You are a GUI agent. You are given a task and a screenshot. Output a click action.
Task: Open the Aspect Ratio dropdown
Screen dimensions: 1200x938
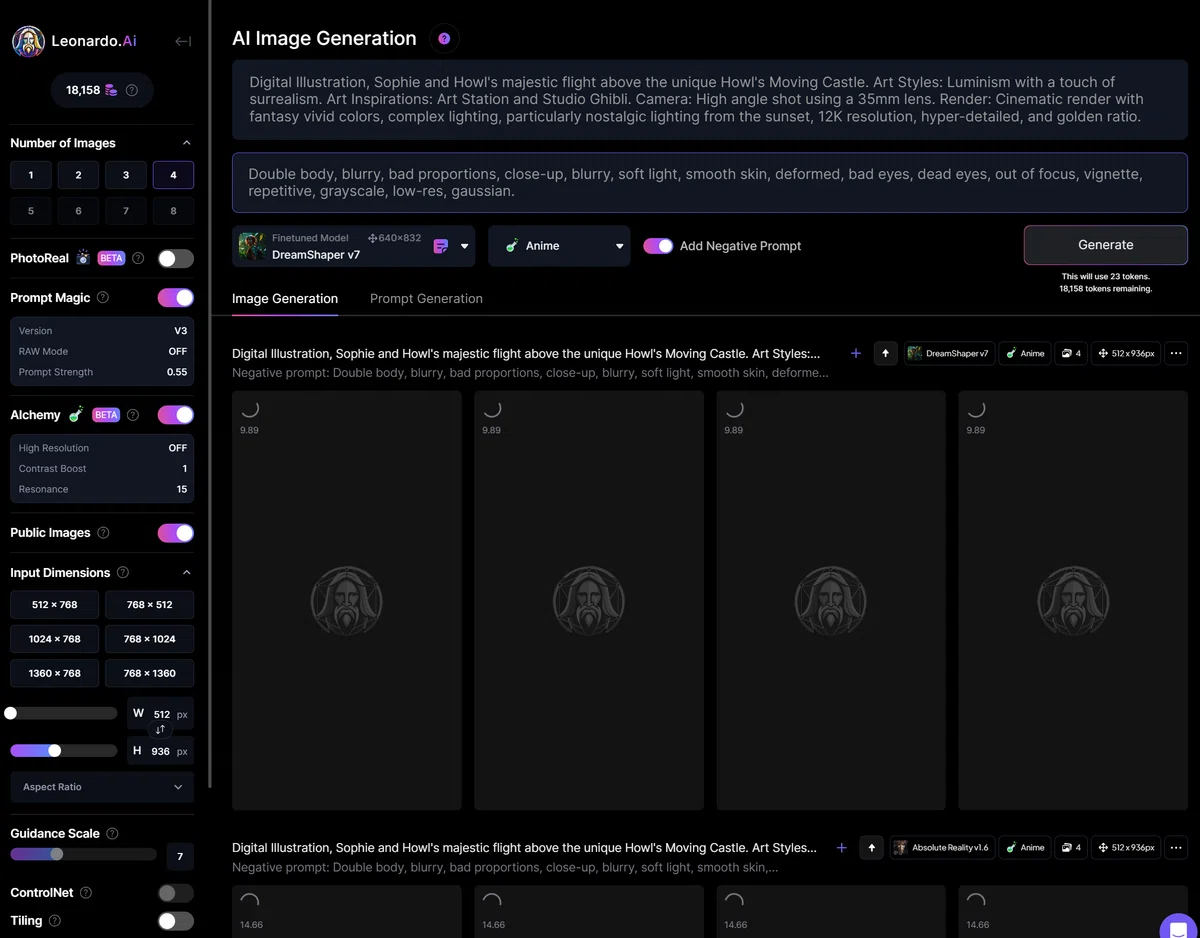(102, 787)
